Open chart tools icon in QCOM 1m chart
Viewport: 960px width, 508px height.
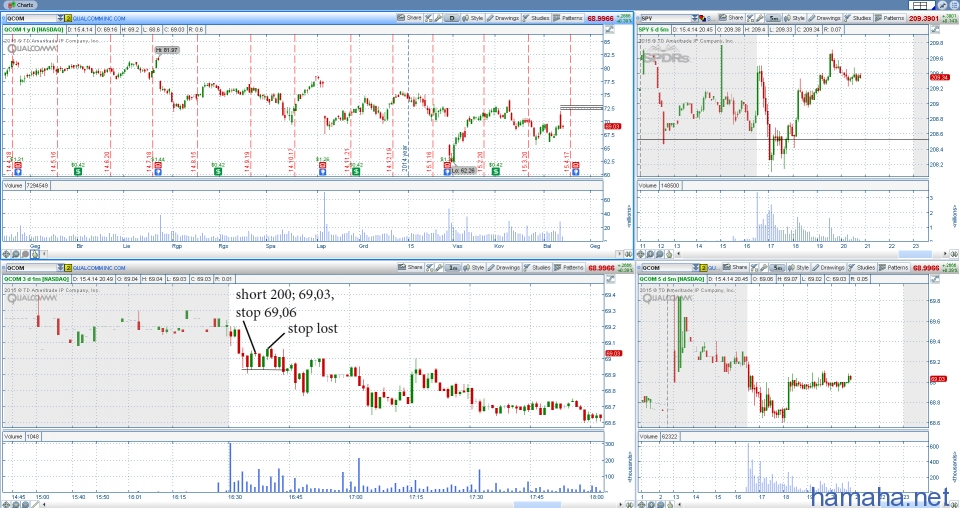[x=428, y=267]
